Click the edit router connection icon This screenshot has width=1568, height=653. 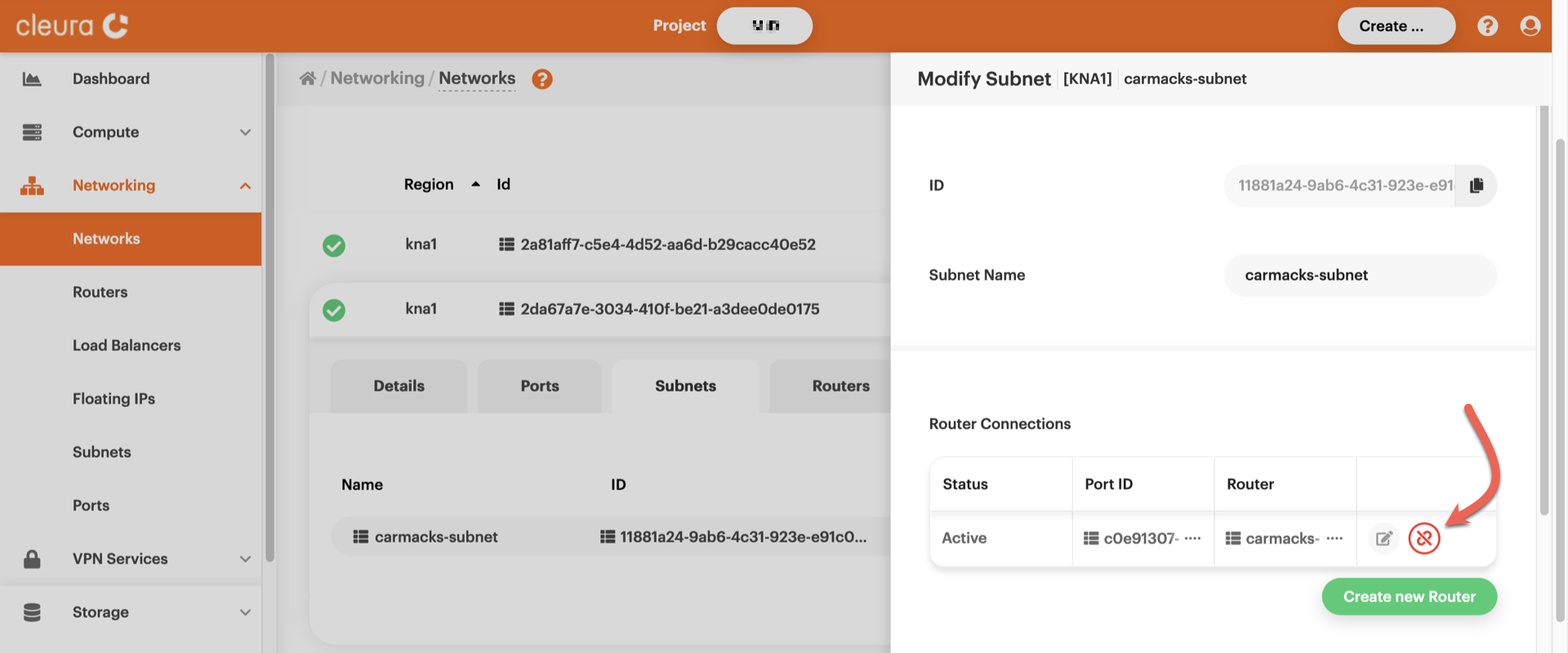[1383, 539]
